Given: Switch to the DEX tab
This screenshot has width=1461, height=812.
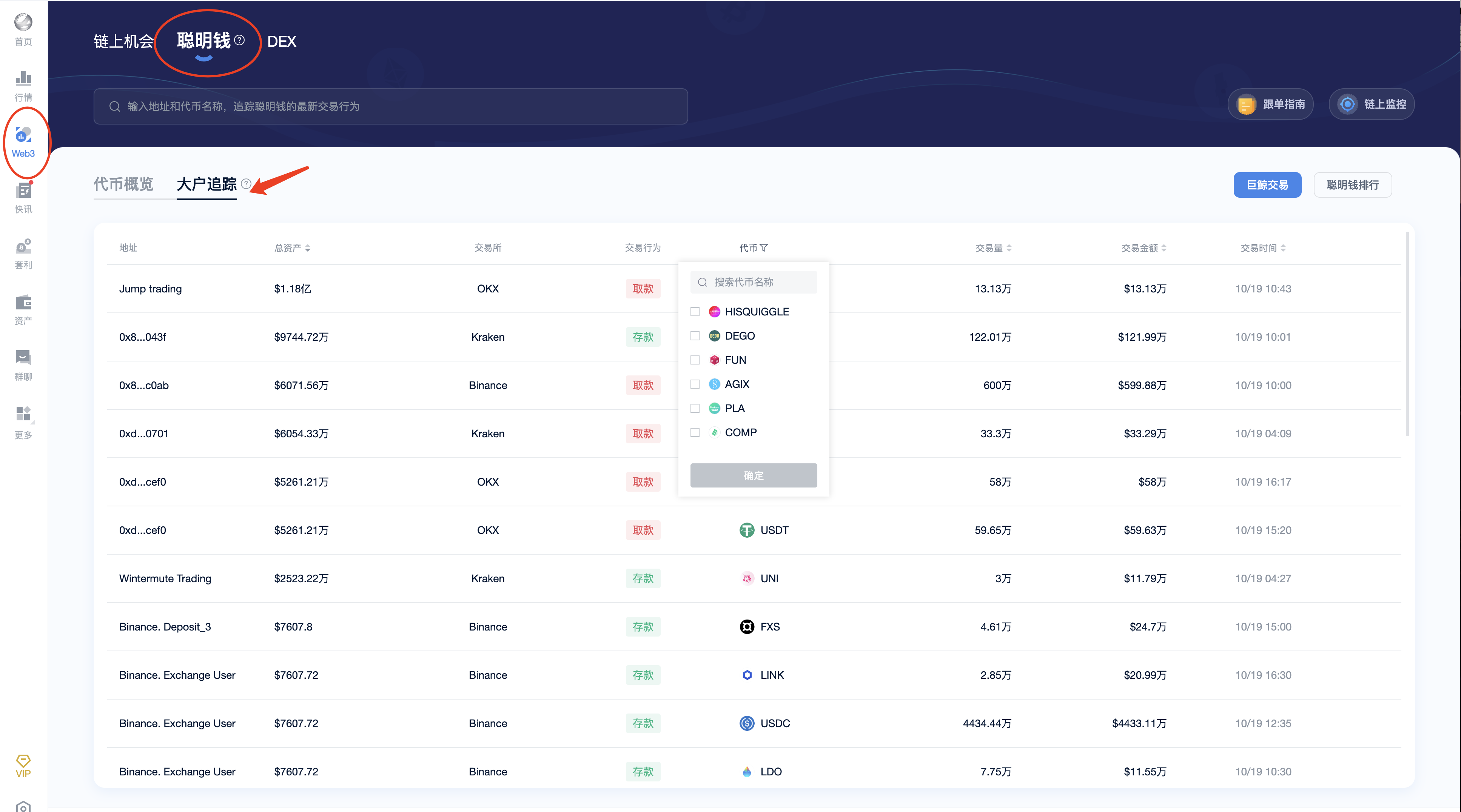Looking at the screenshot, I should point(282,42).
